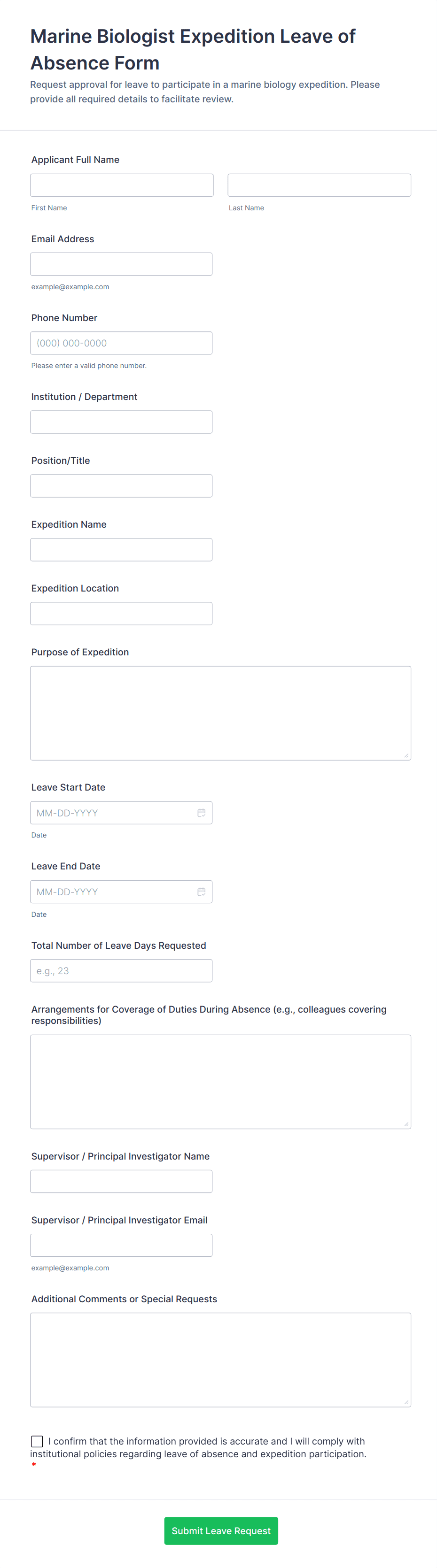Select the Institution / Department field
Viewport: 437px width, 1568px height.
[x=121, y=422]
